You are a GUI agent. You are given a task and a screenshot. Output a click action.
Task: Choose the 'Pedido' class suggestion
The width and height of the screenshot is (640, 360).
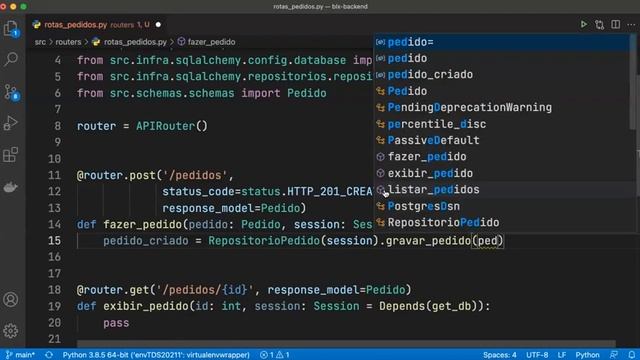[x=502, y=91]
